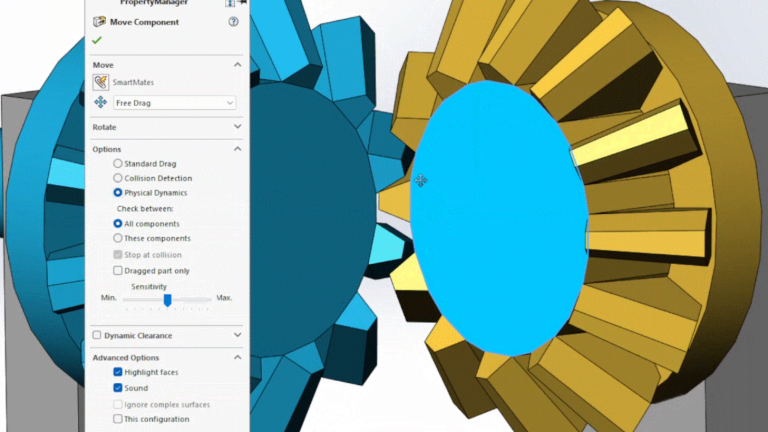Uncheck Highlight faces option

118,372
